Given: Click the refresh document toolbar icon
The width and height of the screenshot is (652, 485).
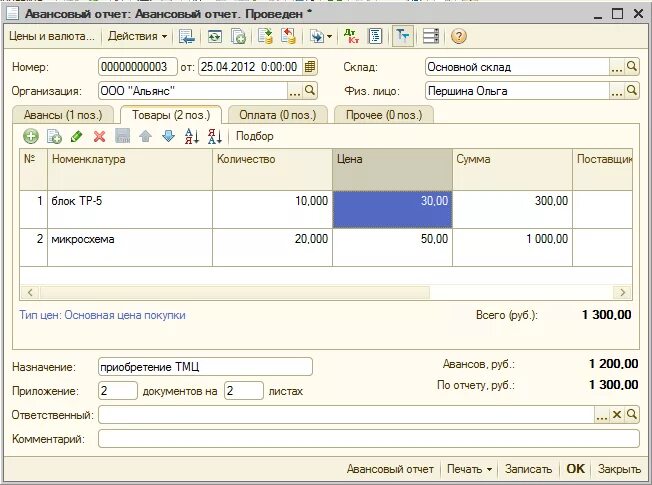Looking at the screenshot, I should point(215,37).
